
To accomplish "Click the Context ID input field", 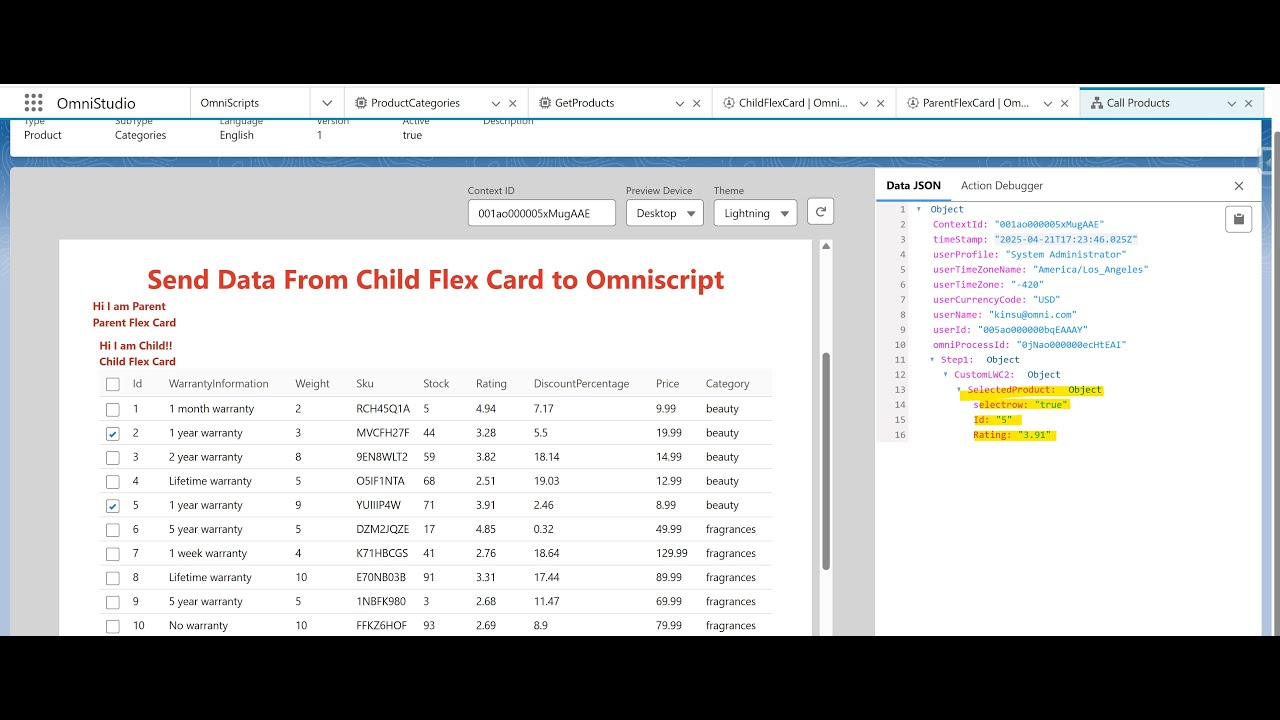I will [x=542, y=213].
